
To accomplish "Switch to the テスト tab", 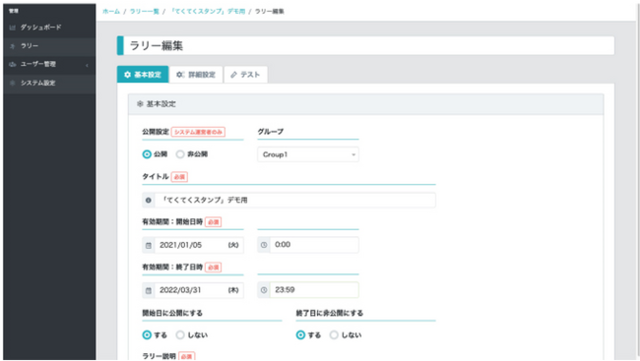I will [x=246, y=75].
